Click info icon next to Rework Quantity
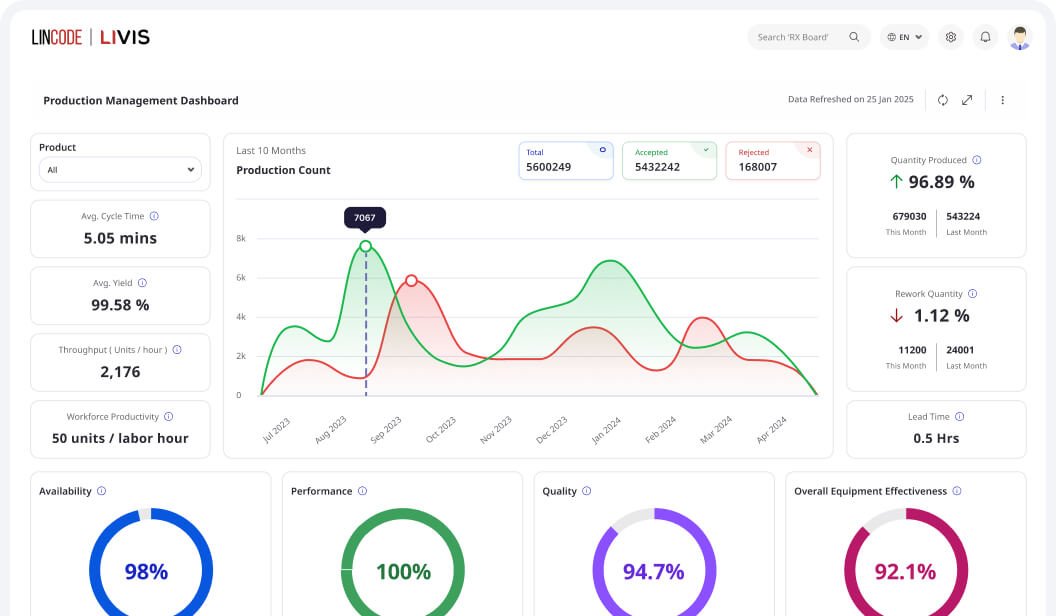 coord(972,294)
